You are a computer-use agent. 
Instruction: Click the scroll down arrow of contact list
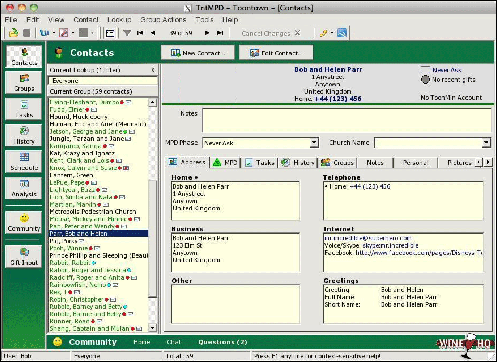(152, 328)
